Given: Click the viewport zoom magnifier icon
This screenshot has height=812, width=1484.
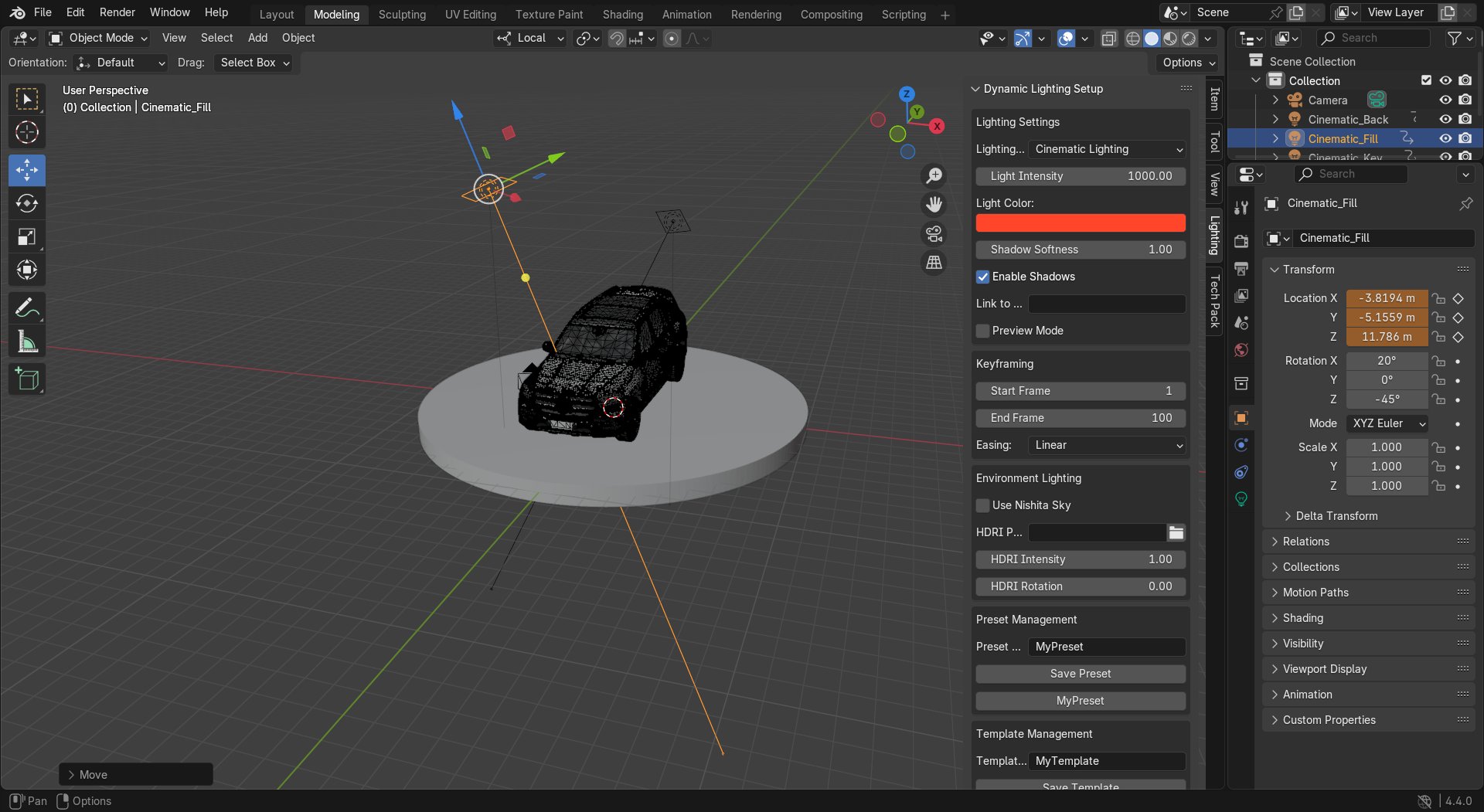Looking at the screenshot, I should (x=934, y=176).
